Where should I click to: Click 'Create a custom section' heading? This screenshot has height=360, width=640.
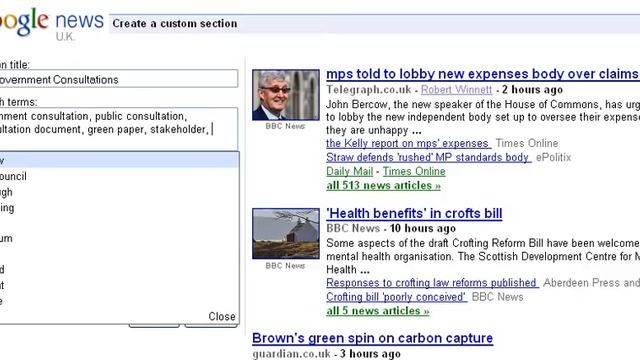coord(175,24)
